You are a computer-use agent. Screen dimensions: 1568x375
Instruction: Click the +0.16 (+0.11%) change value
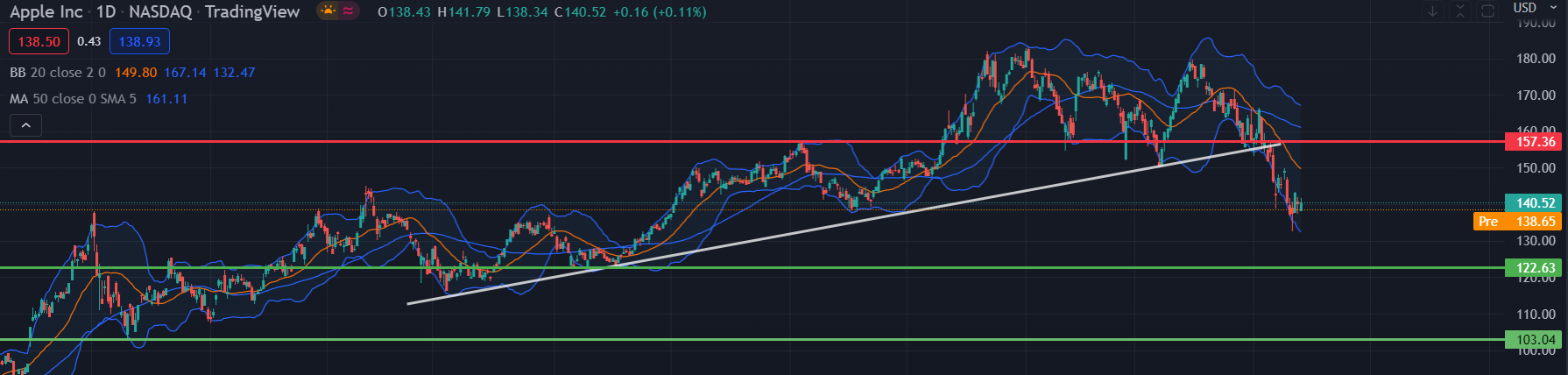tap(660, 12)
